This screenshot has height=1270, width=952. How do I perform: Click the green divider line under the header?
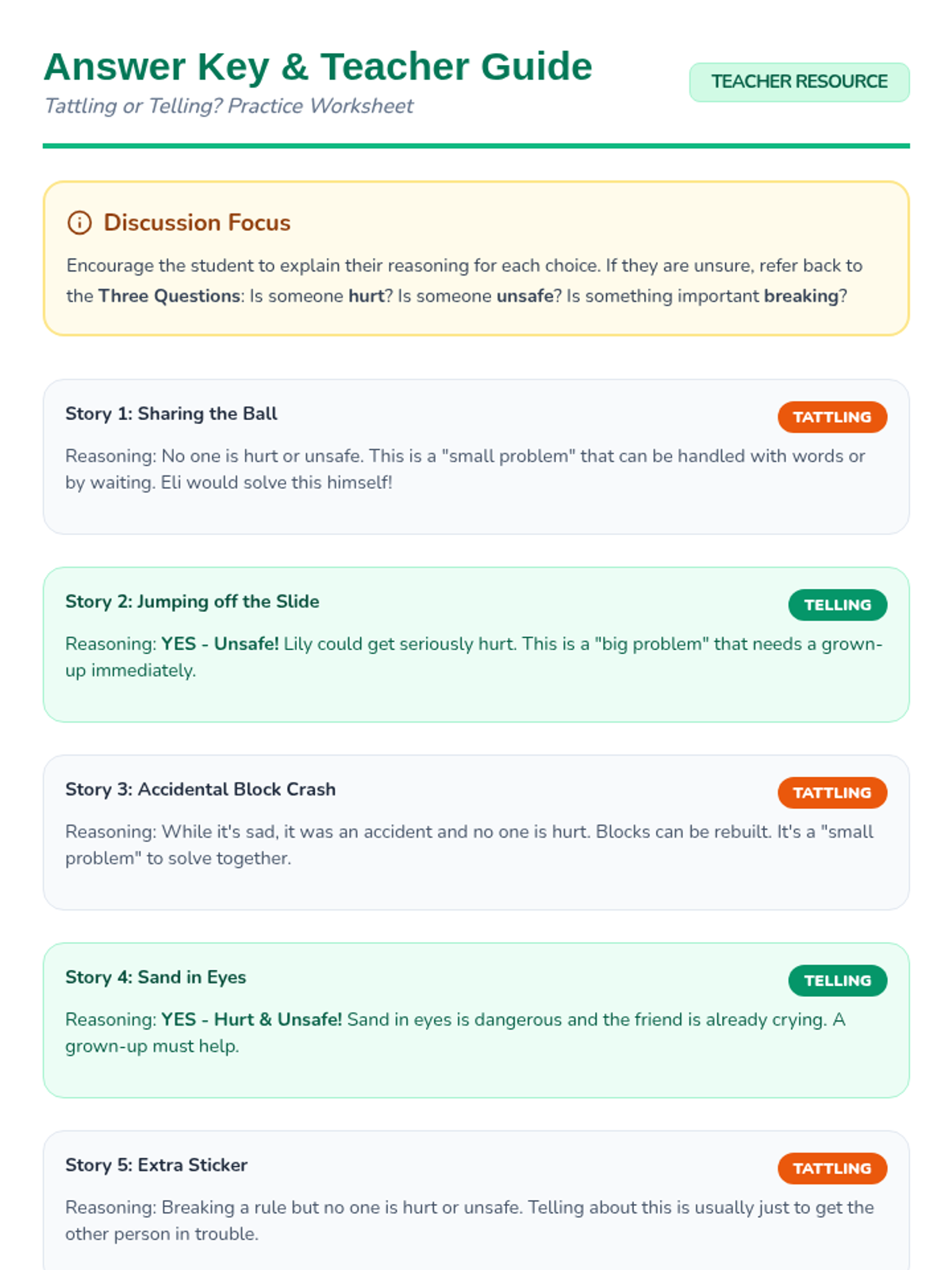pos(476,146)
